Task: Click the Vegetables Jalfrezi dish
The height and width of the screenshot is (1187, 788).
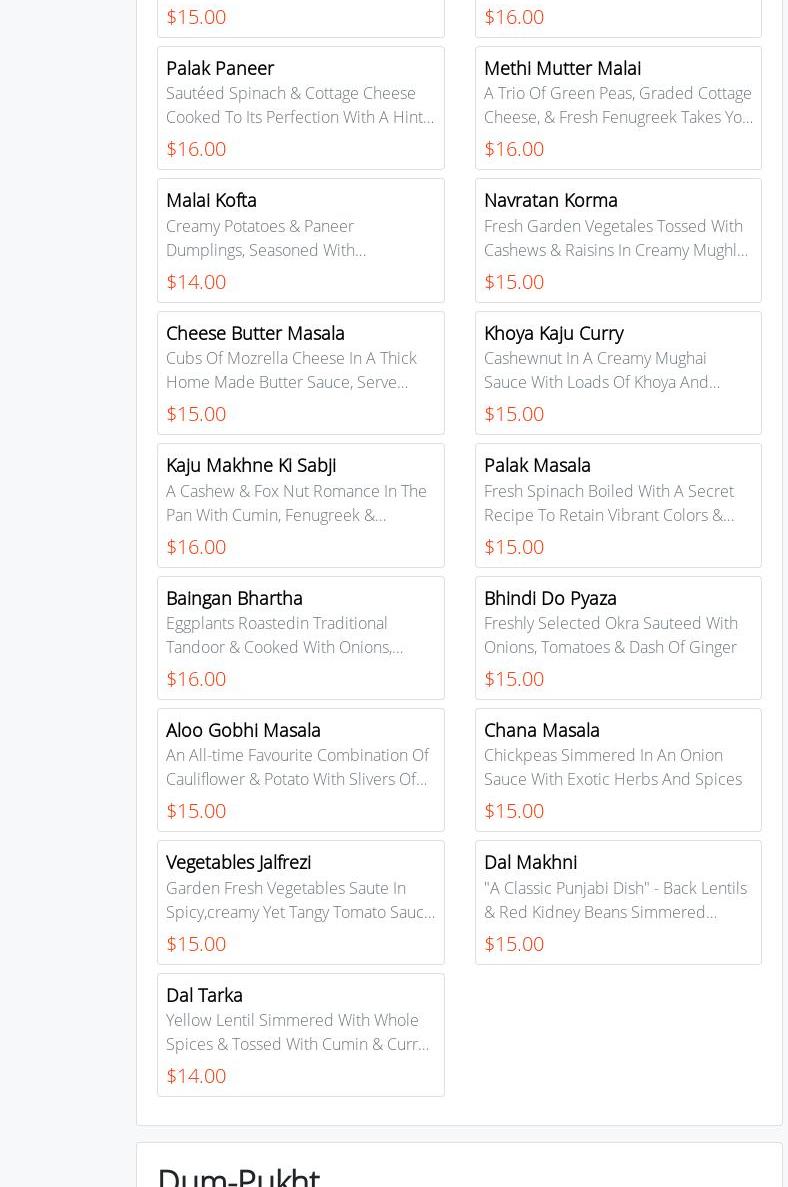Action: [x=238, y=862]
